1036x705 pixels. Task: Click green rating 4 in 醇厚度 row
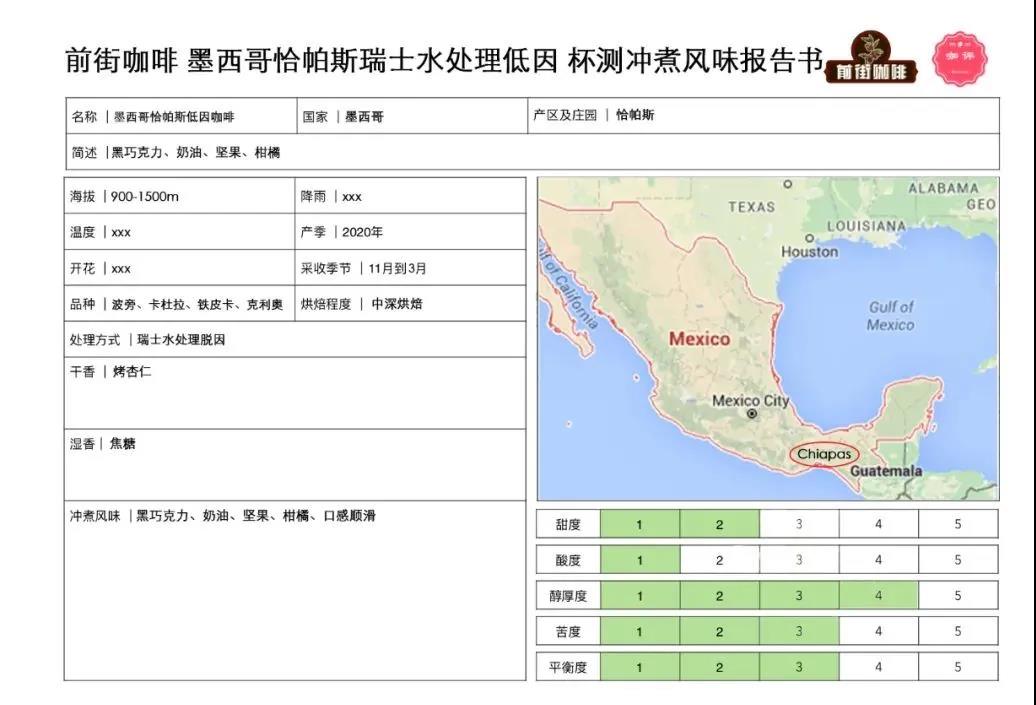878,596
